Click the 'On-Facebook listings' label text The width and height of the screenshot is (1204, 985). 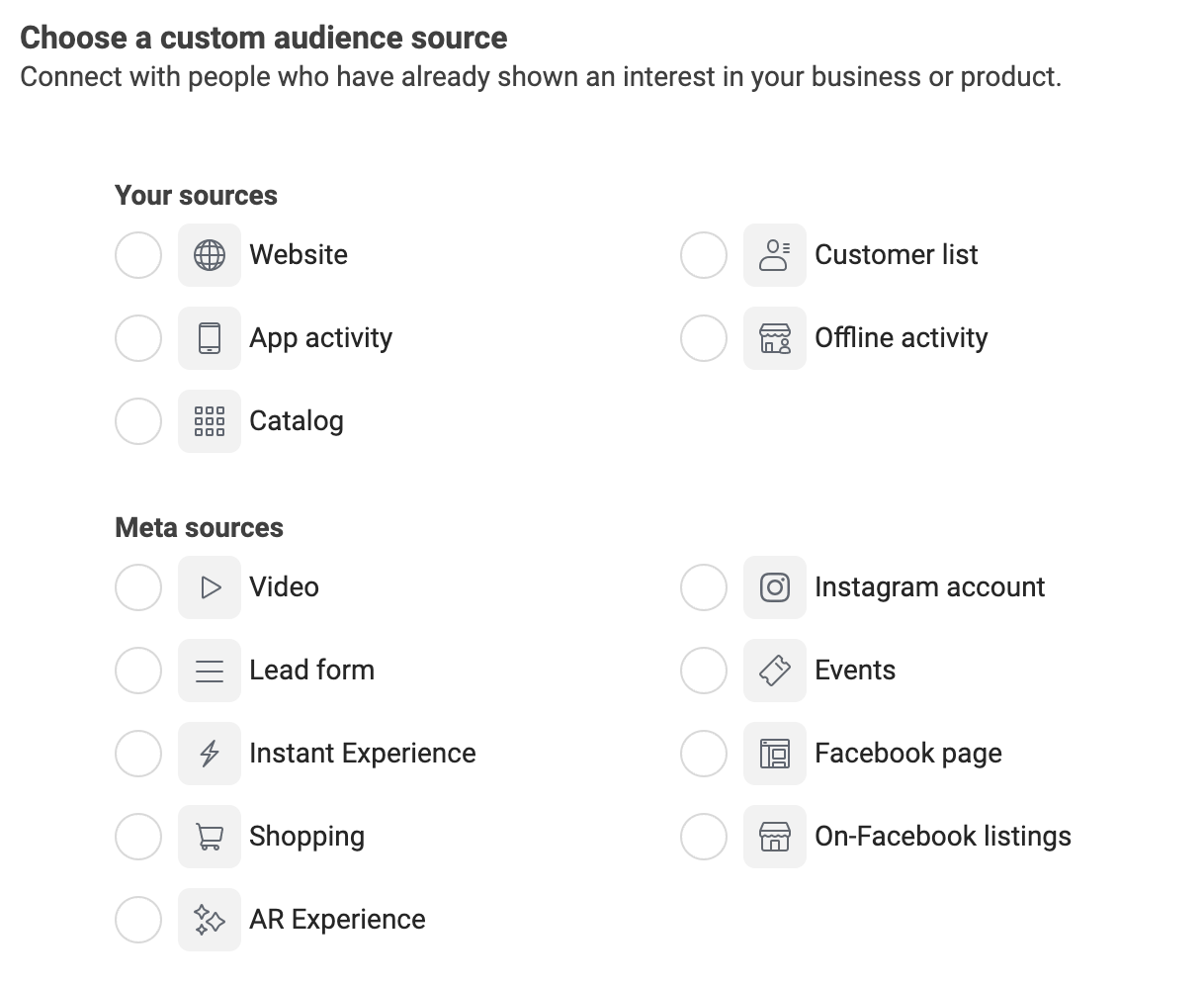[943, 838]
